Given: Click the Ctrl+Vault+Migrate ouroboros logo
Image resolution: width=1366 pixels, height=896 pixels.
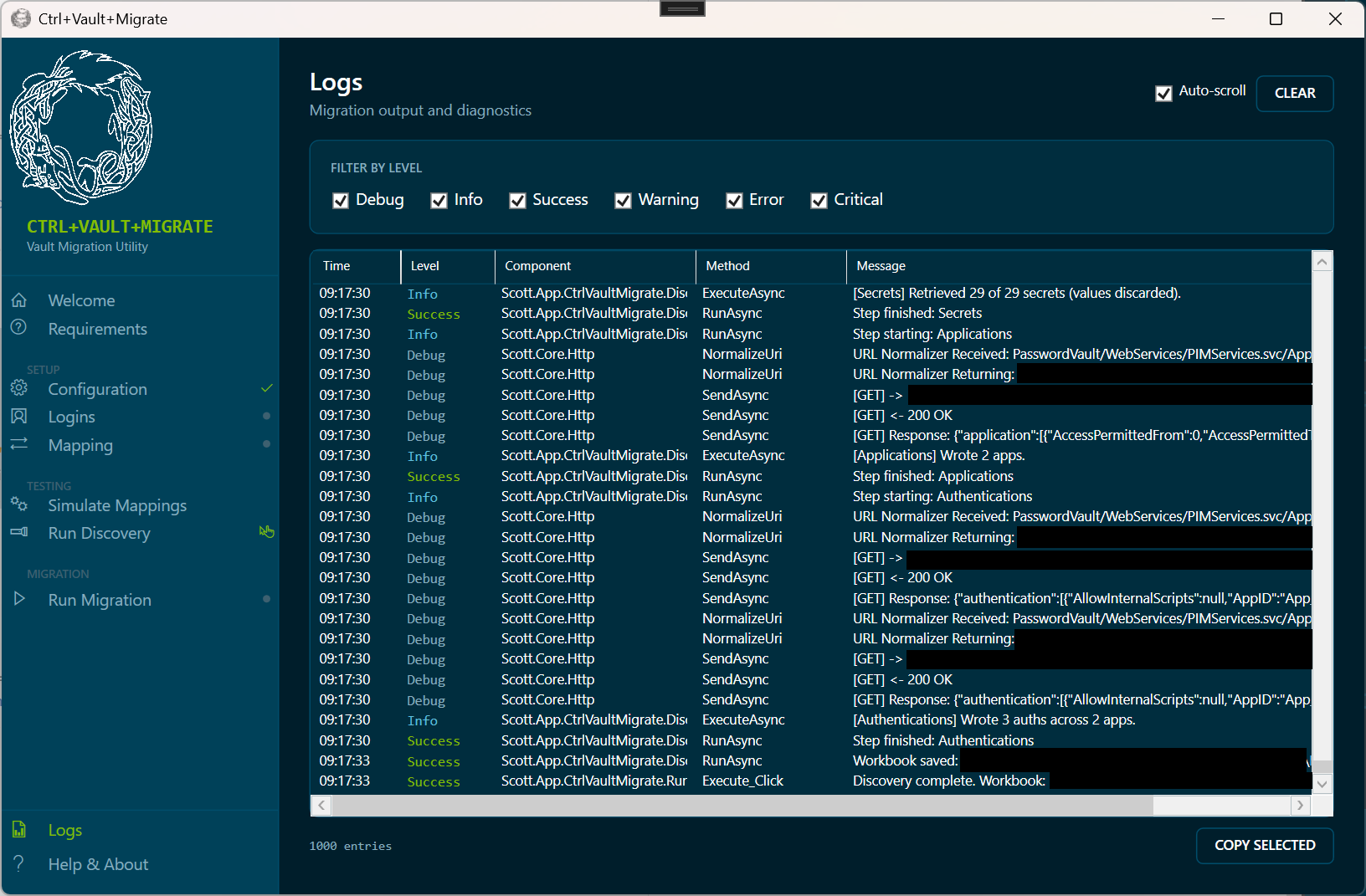Looking at the screenshot, I should coord(81,127).
